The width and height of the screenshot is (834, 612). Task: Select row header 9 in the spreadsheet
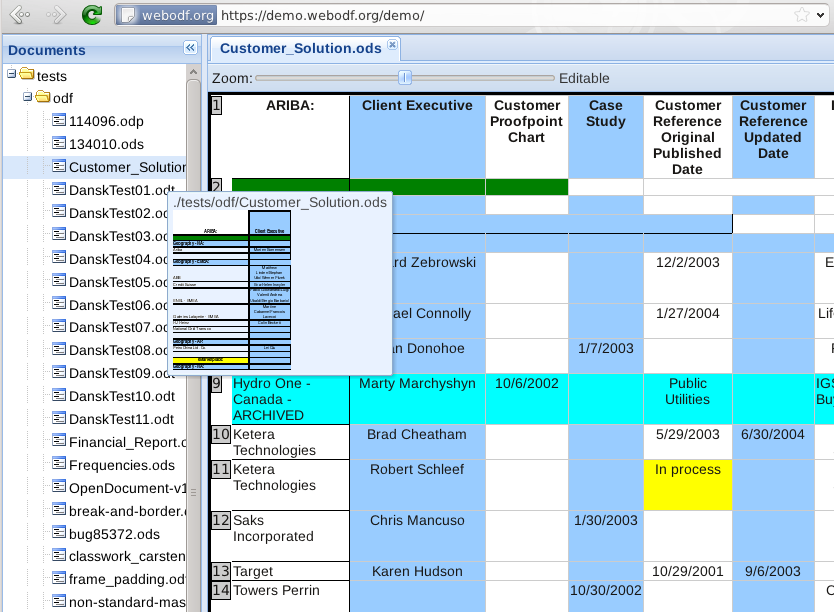pyautogui.click(x=216, y=383)
